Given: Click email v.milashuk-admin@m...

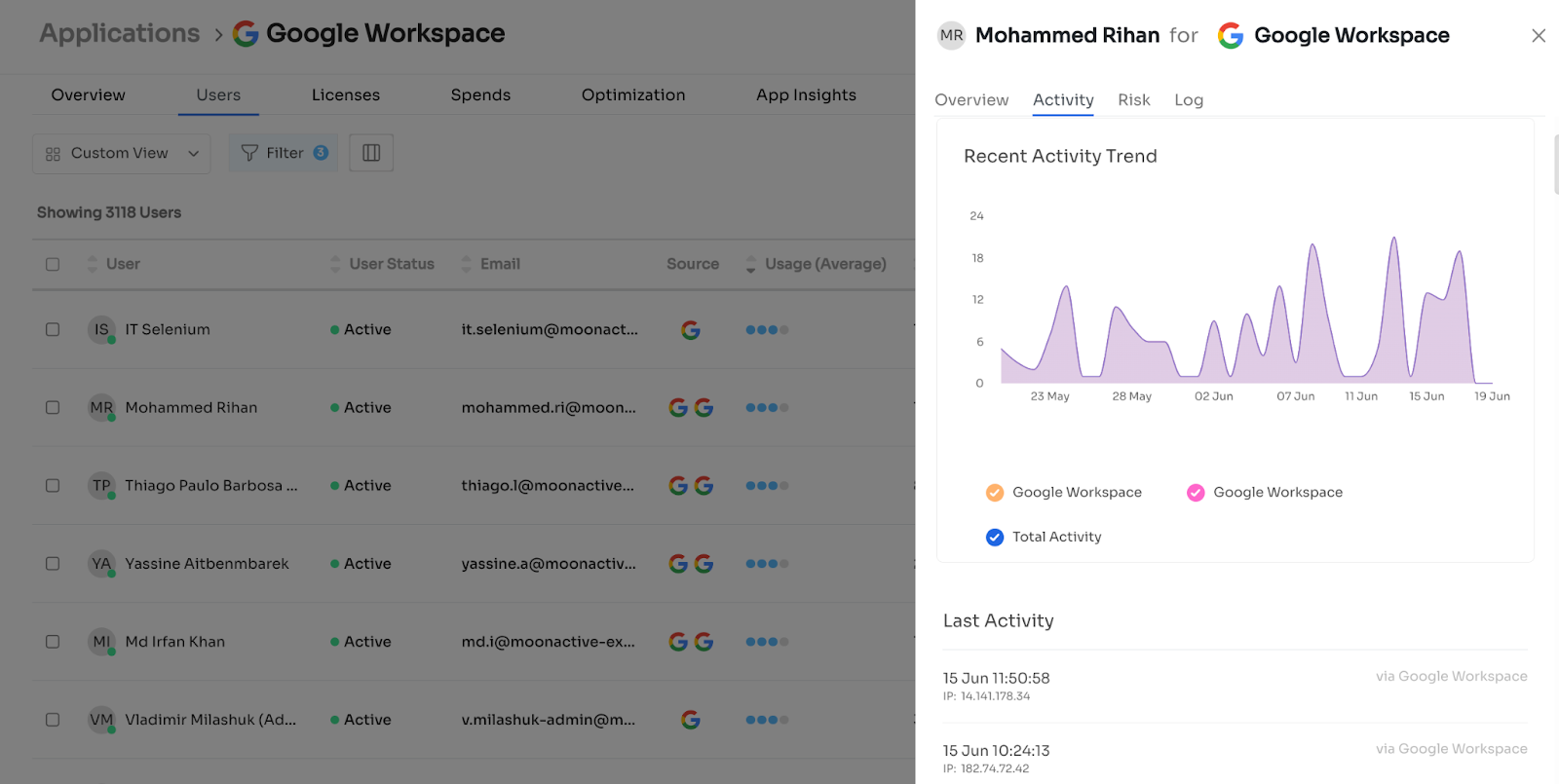Looking at the screenshot, I should coord(548,720).
